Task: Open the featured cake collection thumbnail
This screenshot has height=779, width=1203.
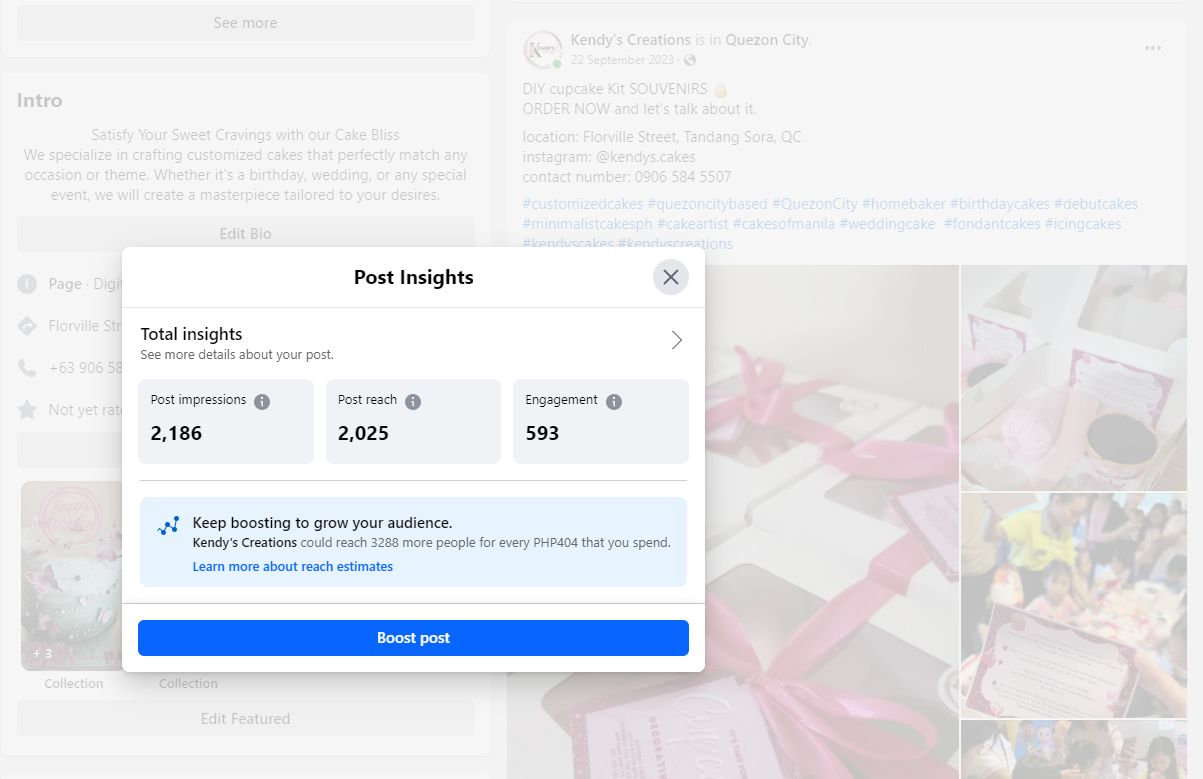Action: pos(72,575)
